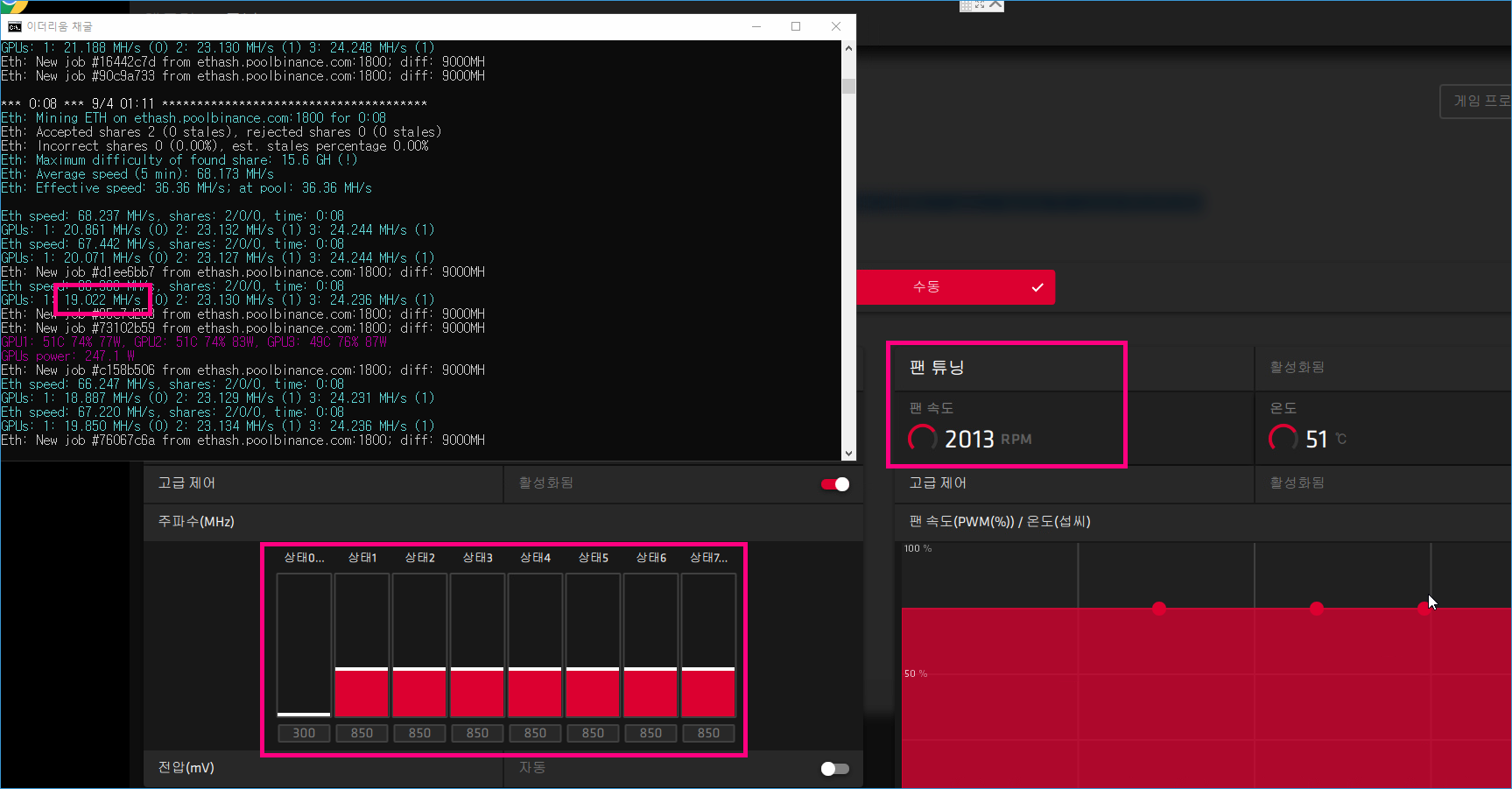Click the 'Effective speed: 36.36 MH/s' console line
1512x789 pixels.
[x=186, y=188]
